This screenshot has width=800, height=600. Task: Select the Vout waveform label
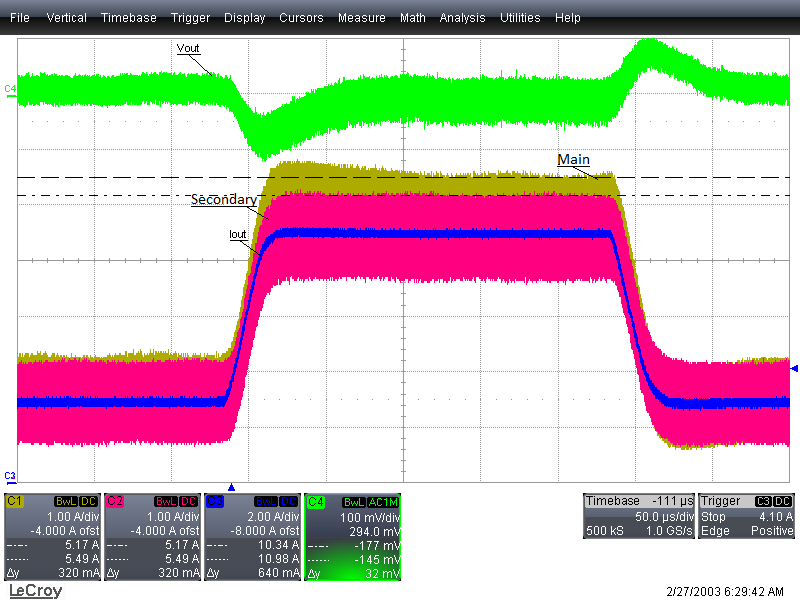(x=188, y=48)
